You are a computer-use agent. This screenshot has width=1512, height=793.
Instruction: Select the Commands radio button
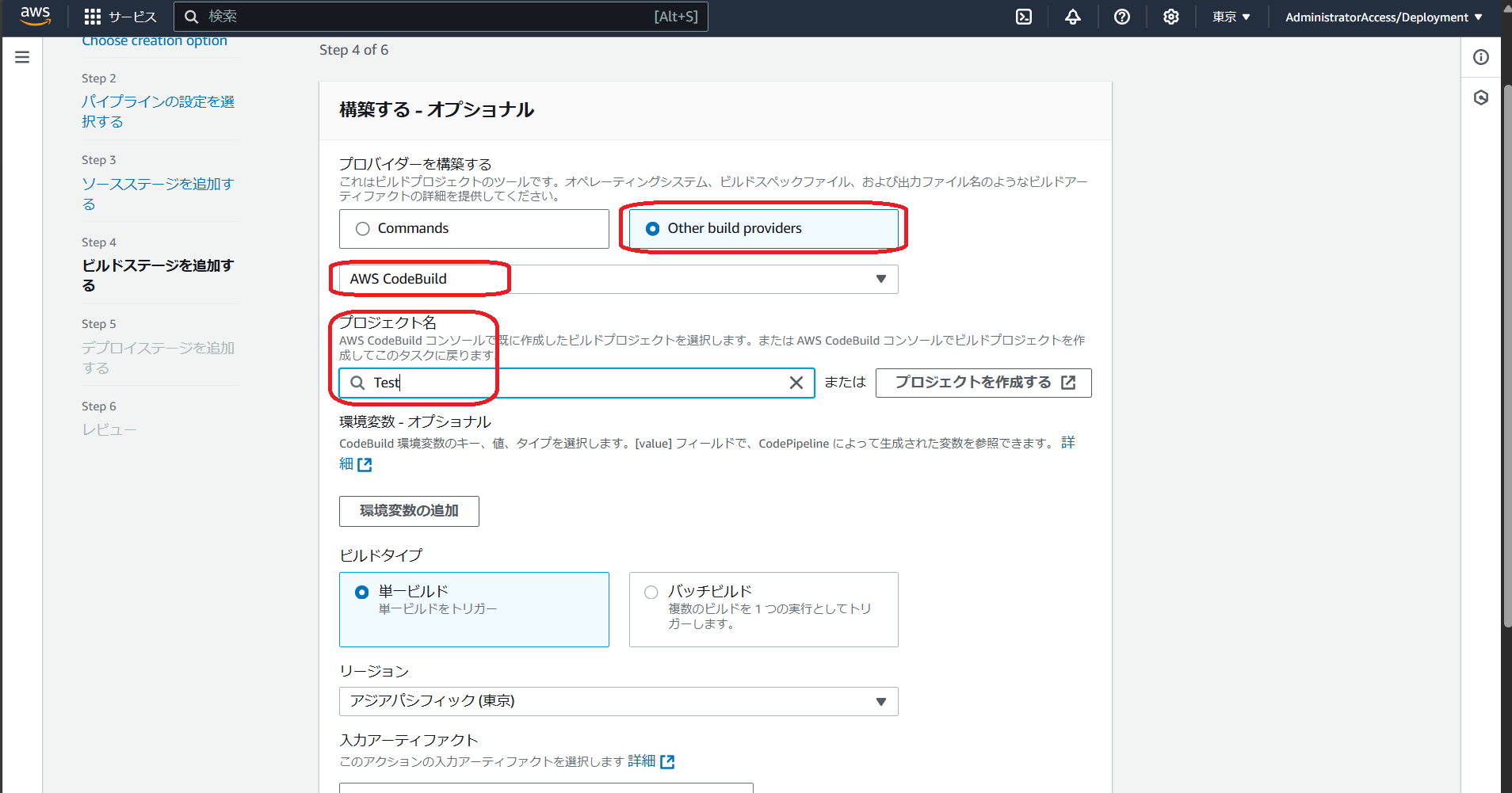(363, 228)
